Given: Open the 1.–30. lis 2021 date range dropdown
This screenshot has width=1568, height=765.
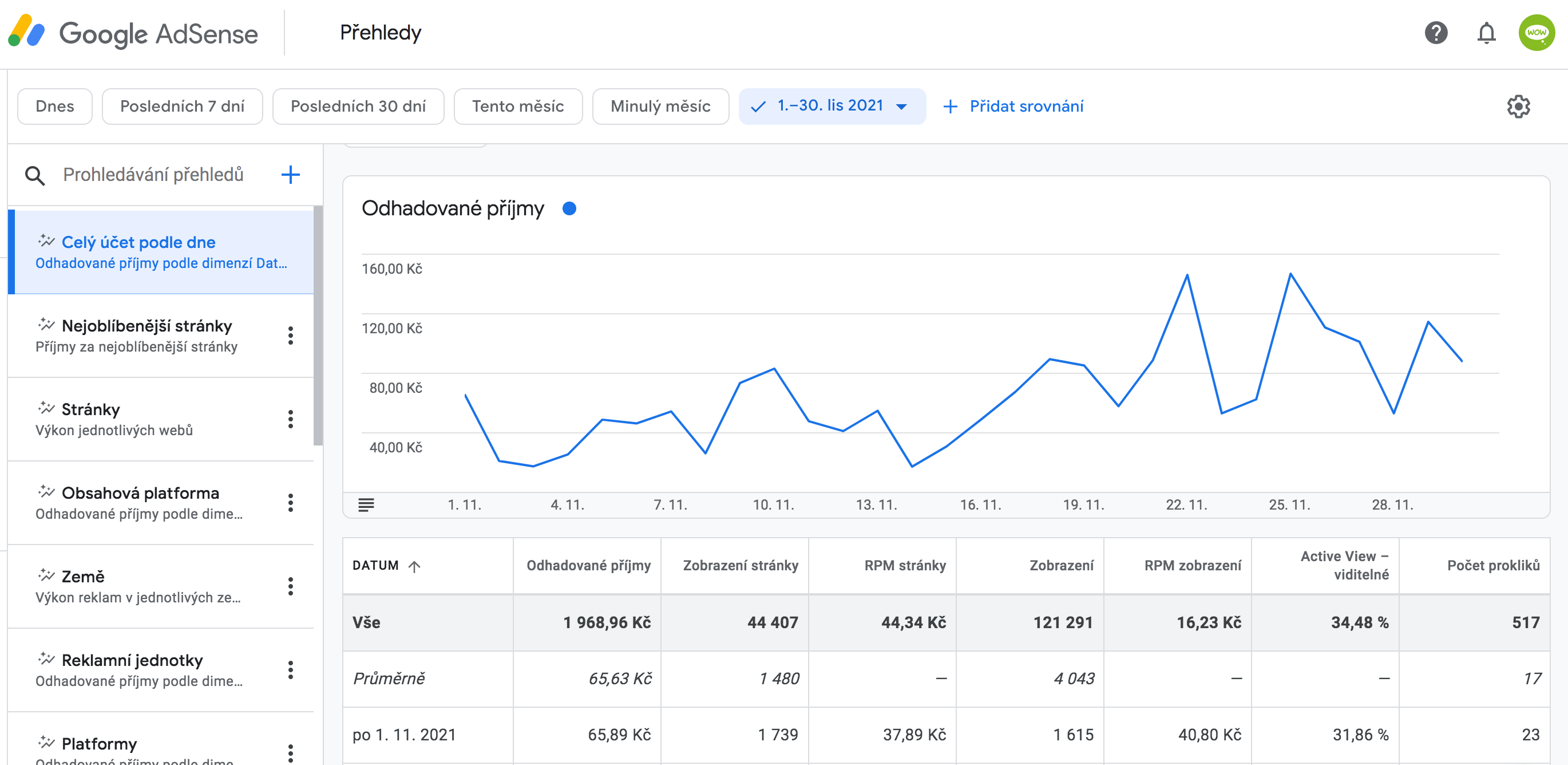Looking at the screenshot, I should [832, 107].
